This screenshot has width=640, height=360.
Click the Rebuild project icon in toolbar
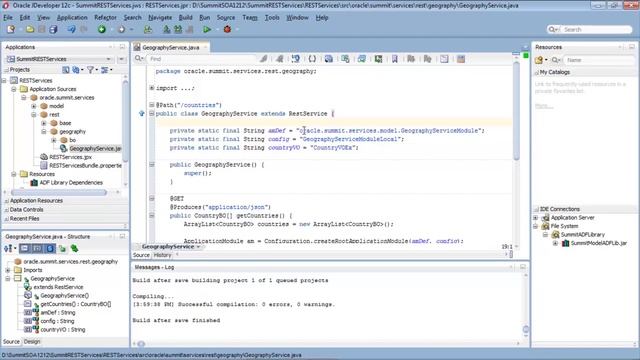pos(178,29)
